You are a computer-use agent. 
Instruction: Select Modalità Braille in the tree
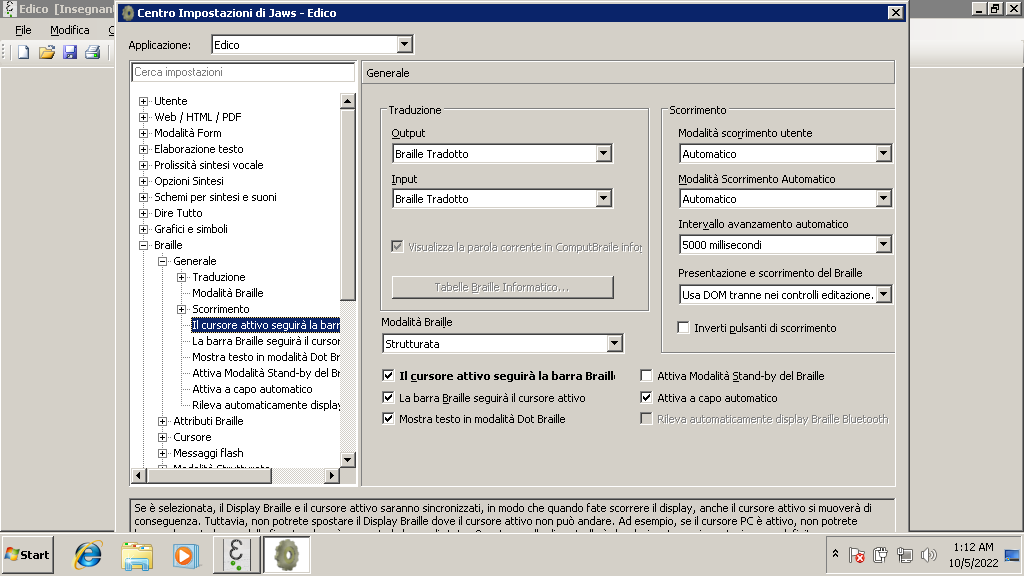(x=227, y=293)
